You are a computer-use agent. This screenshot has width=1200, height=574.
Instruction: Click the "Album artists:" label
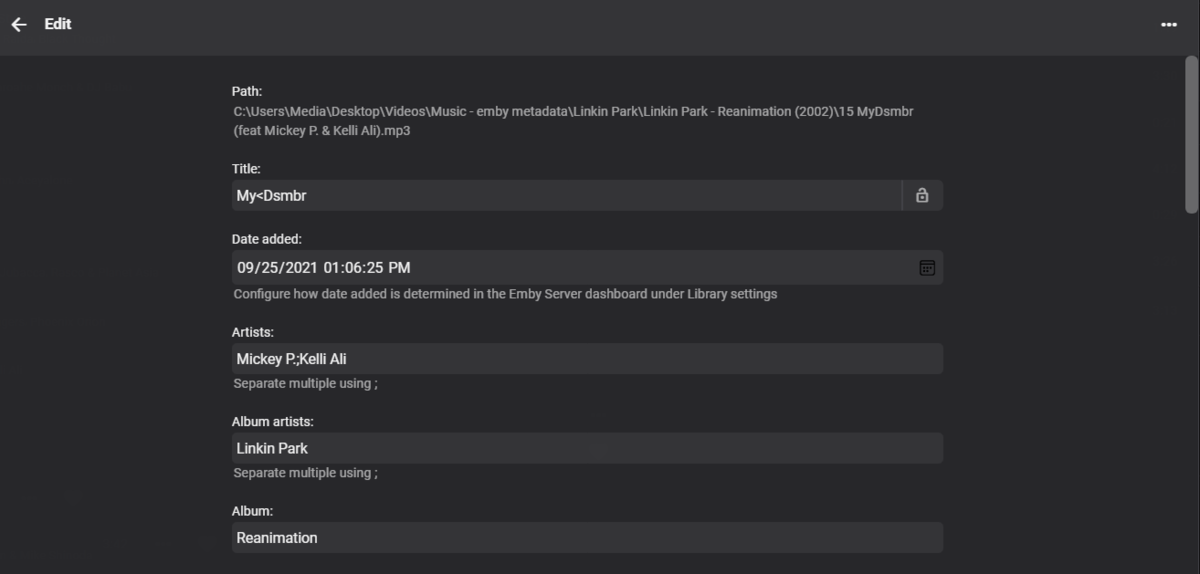[x=273, y=422]
